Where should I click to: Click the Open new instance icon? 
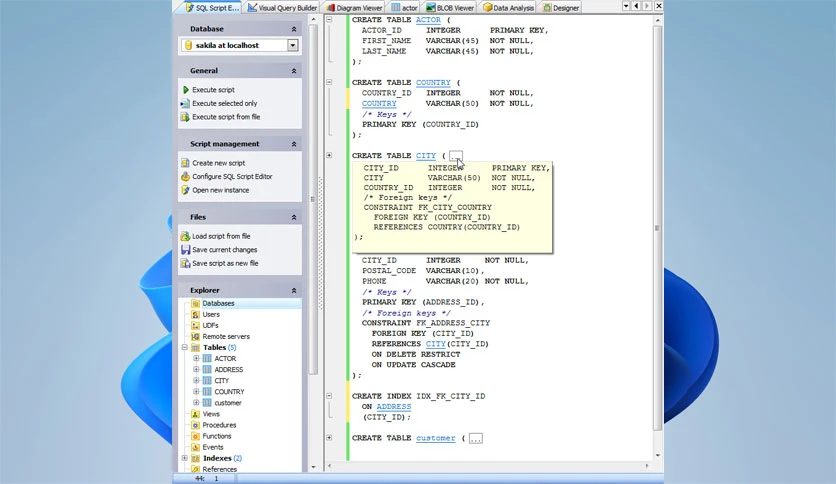coord(185,190)
